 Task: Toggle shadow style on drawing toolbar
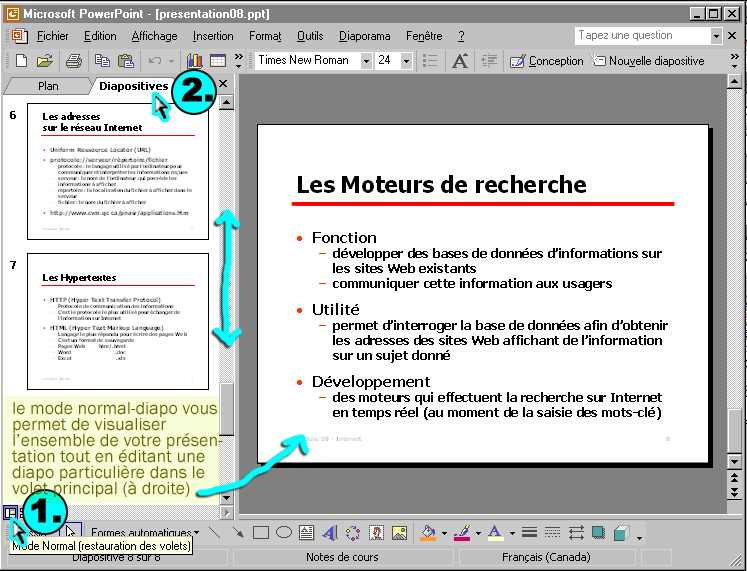[x=598, y=532]
